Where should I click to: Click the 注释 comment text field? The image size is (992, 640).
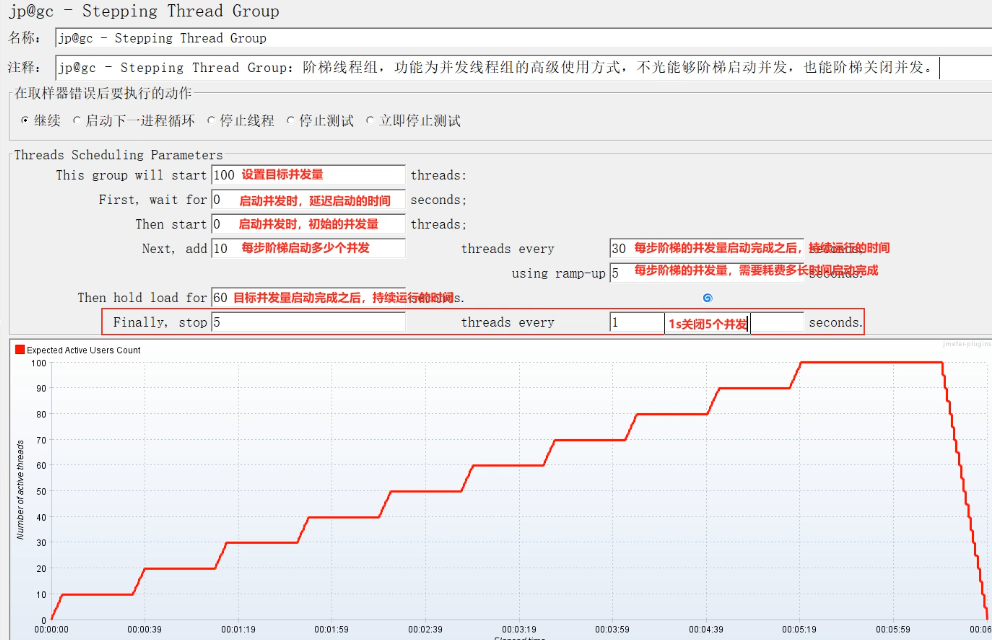[498, 68]
